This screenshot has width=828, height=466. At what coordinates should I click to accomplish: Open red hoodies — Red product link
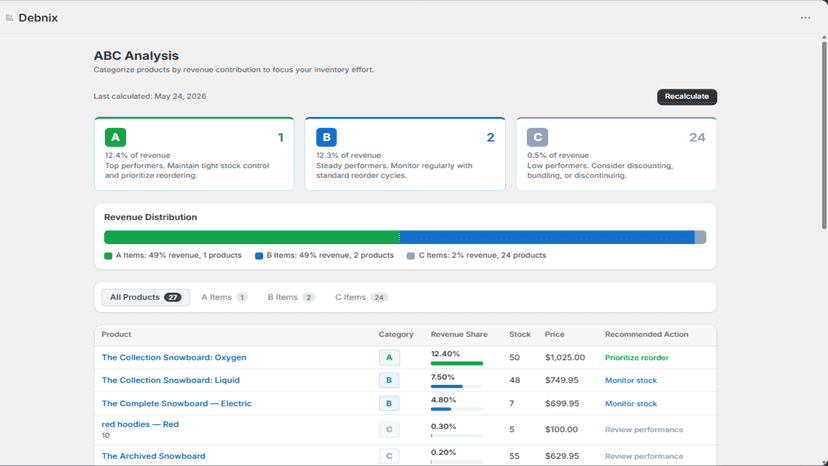(140, 424)
